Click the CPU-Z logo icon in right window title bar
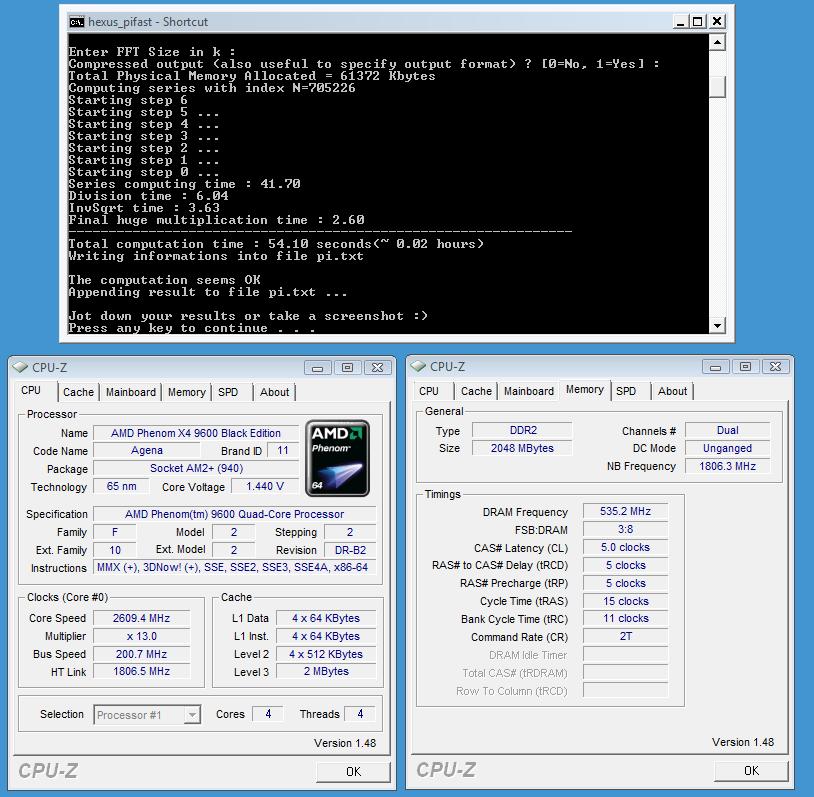This screenshot has width=814, height=797. click(x=418, y=366)
